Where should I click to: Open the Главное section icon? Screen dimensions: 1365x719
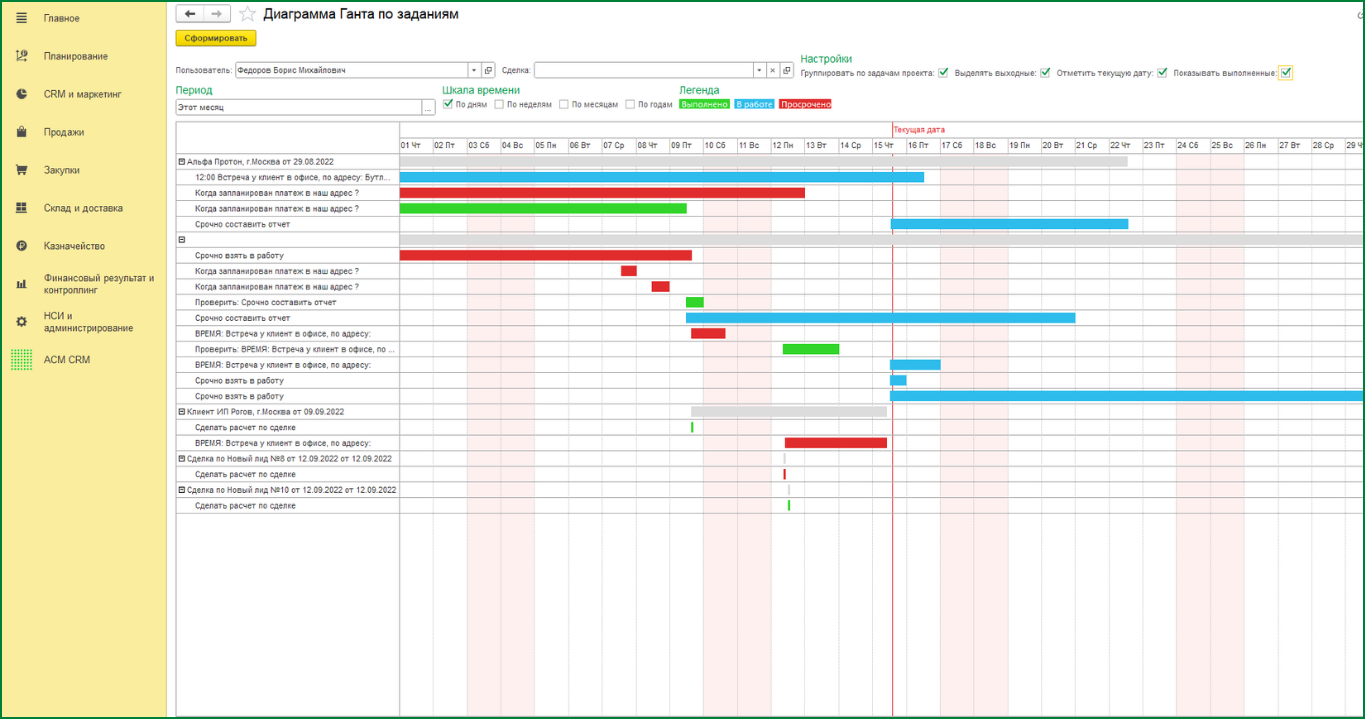(22, 18)
